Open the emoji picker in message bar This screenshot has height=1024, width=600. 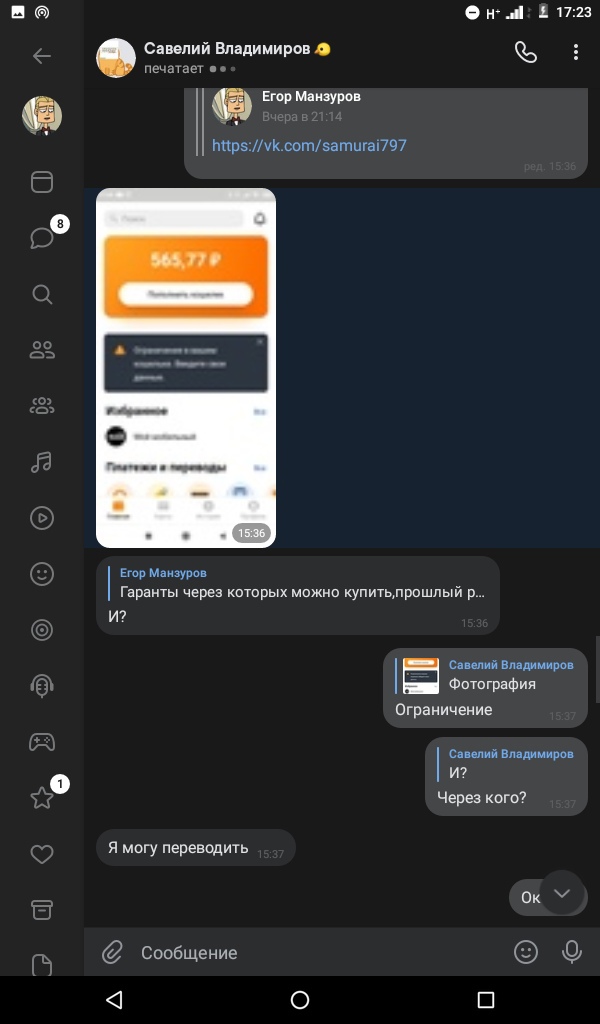point(526,952)
